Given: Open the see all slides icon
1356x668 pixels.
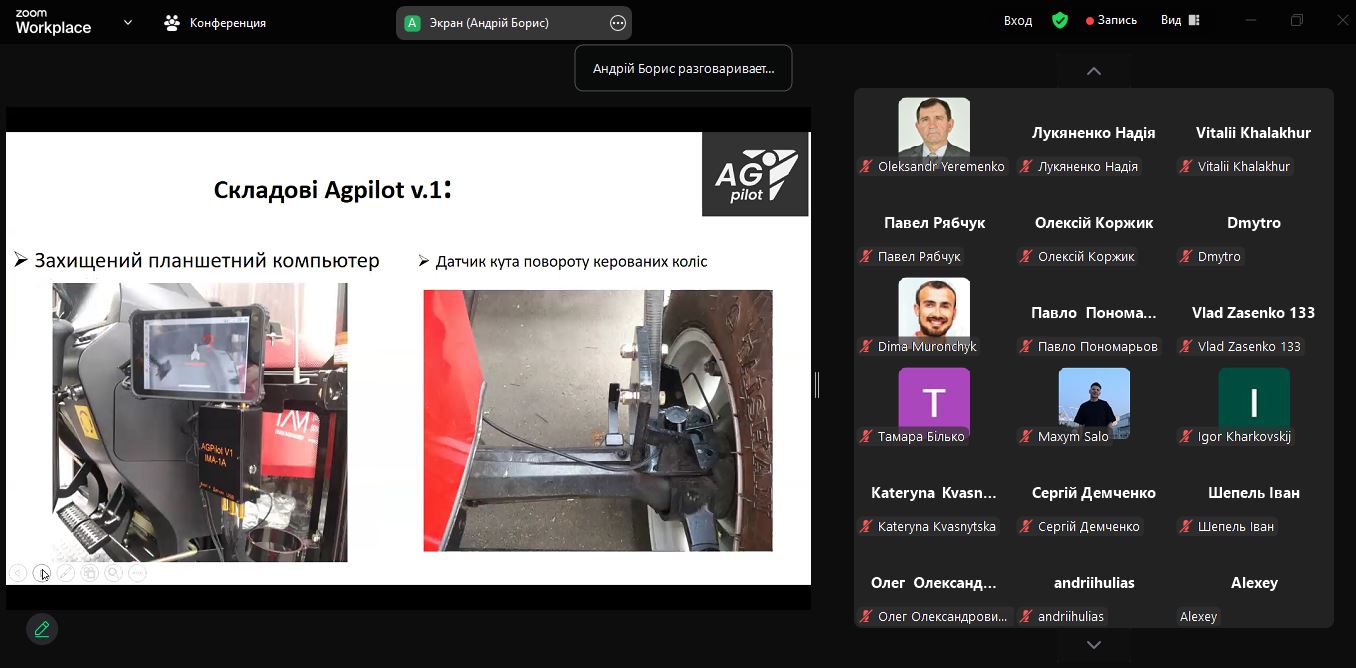Looking at the screenshot, I should (89, 573).
